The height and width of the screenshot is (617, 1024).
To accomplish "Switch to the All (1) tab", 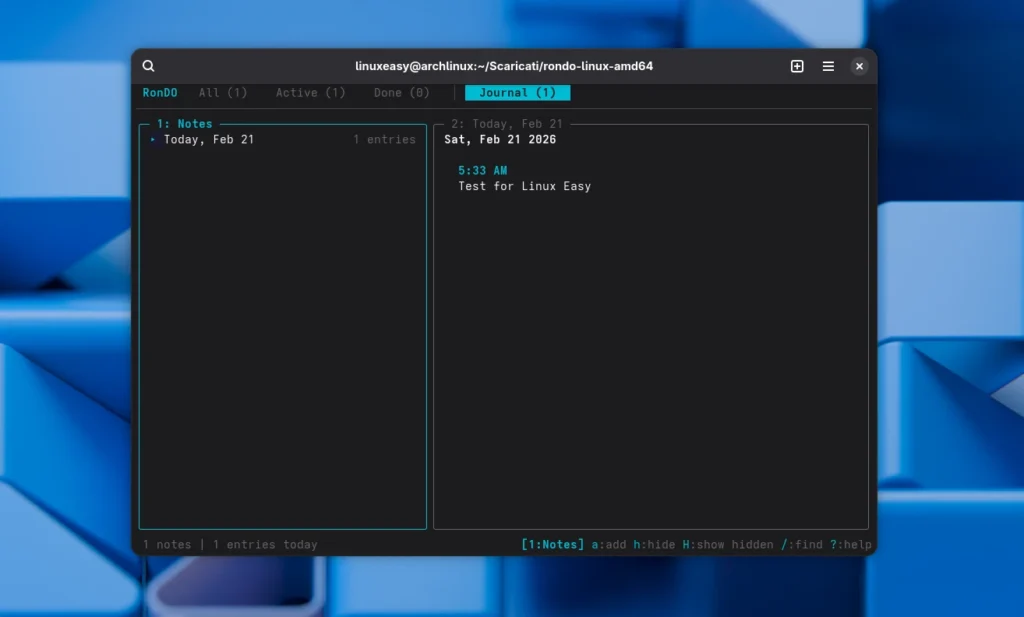I will pos(222,93).
